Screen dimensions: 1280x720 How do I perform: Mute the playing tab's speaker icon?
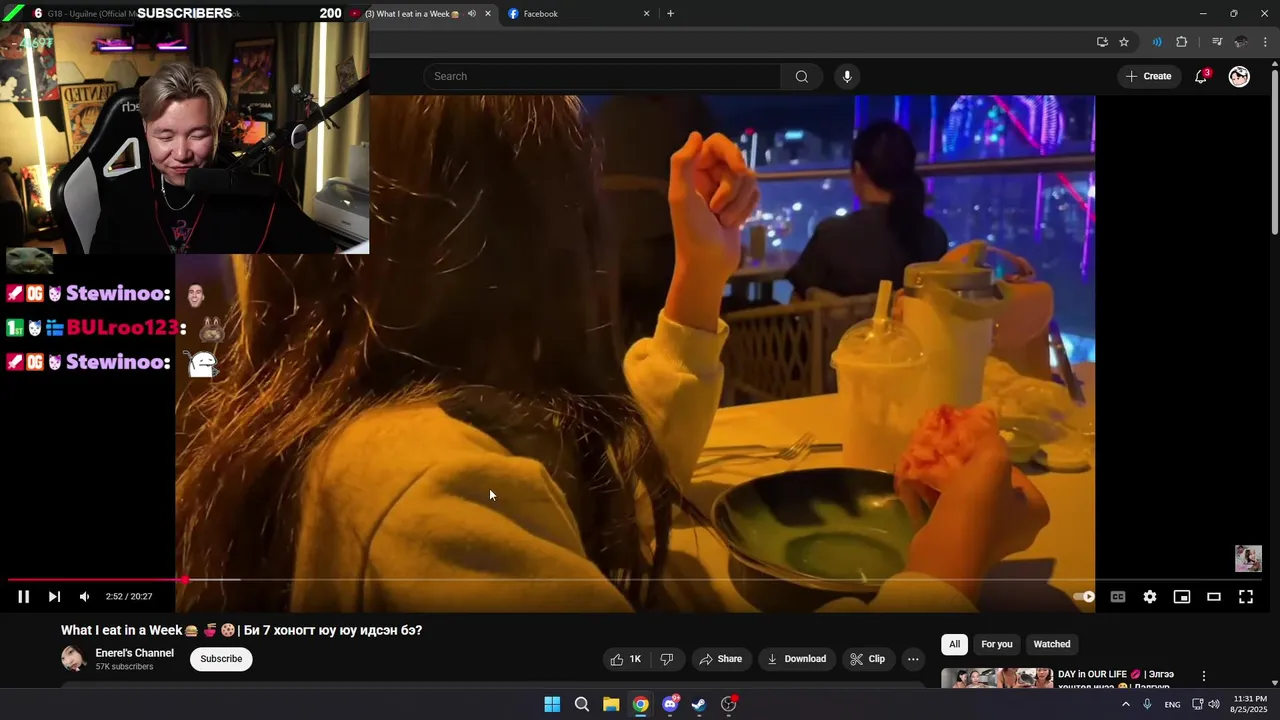point(472,14)
